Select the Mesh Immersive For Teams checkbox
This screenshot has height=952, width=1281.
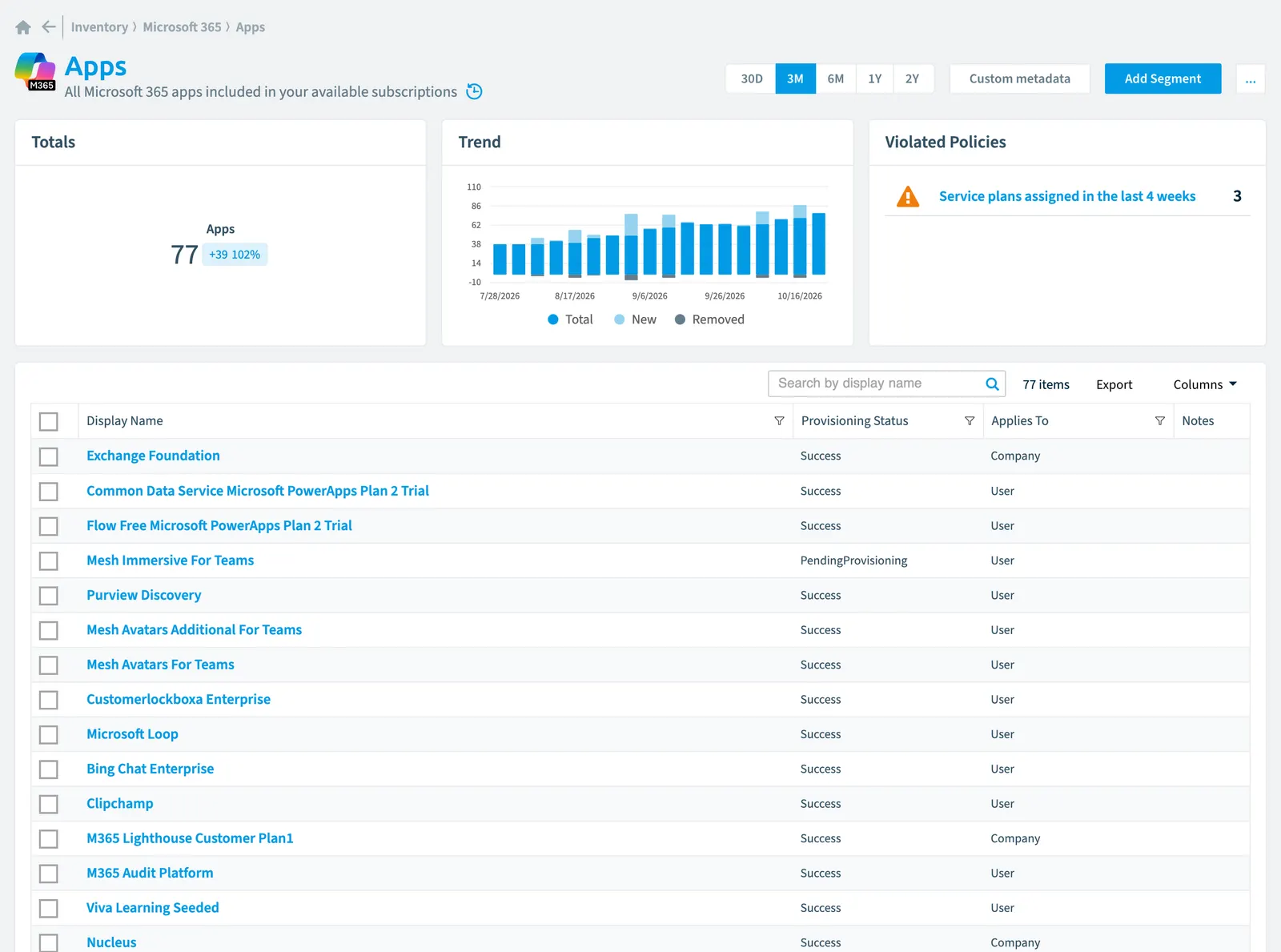[49, 560]
